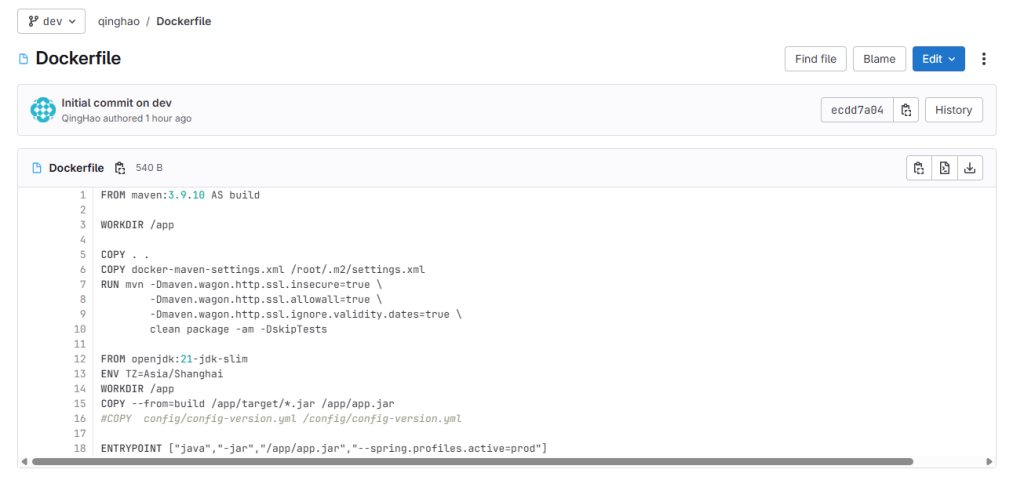Download the Dockerfile
This screenshot has width=1024, height=484.
(969, 168)
